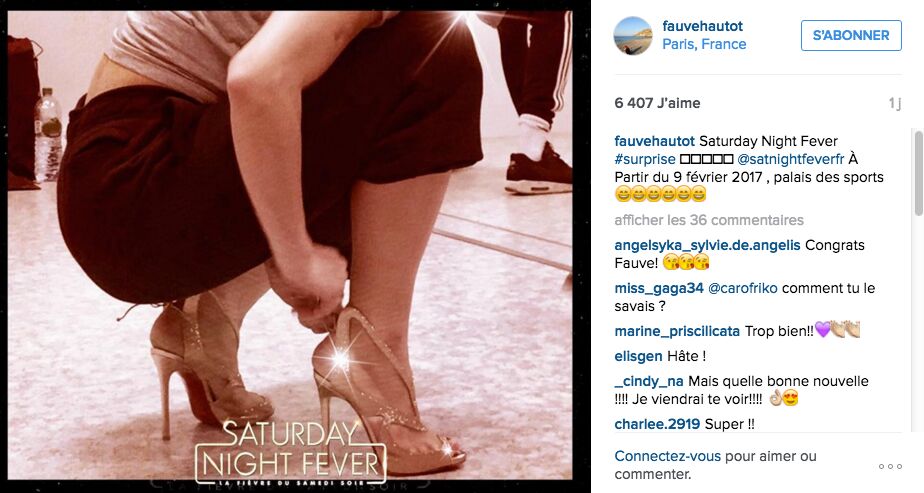Click the Connectez-vous login link

click(x=667, y=456)
